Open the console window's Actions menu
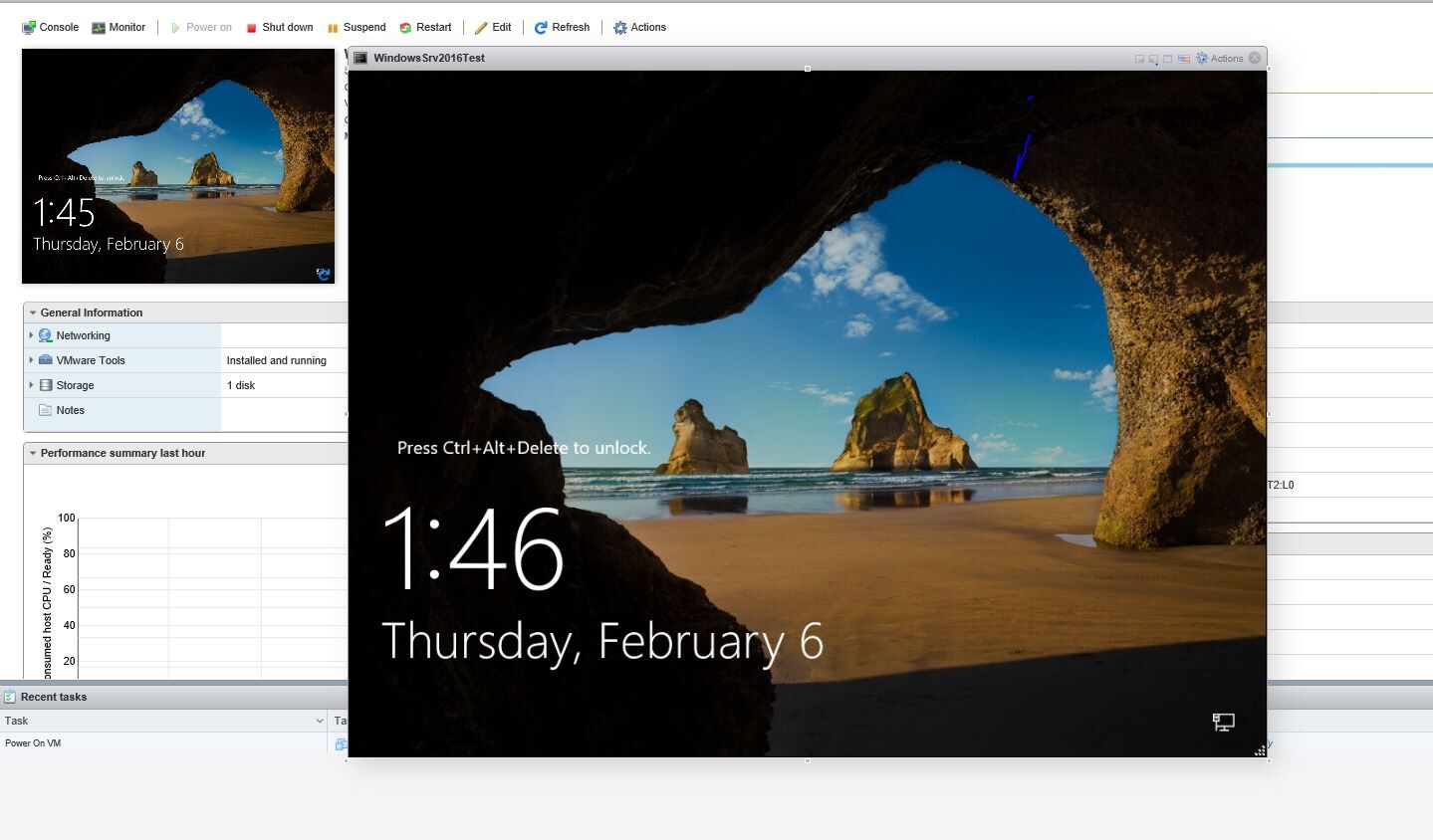 [1220, 59]
